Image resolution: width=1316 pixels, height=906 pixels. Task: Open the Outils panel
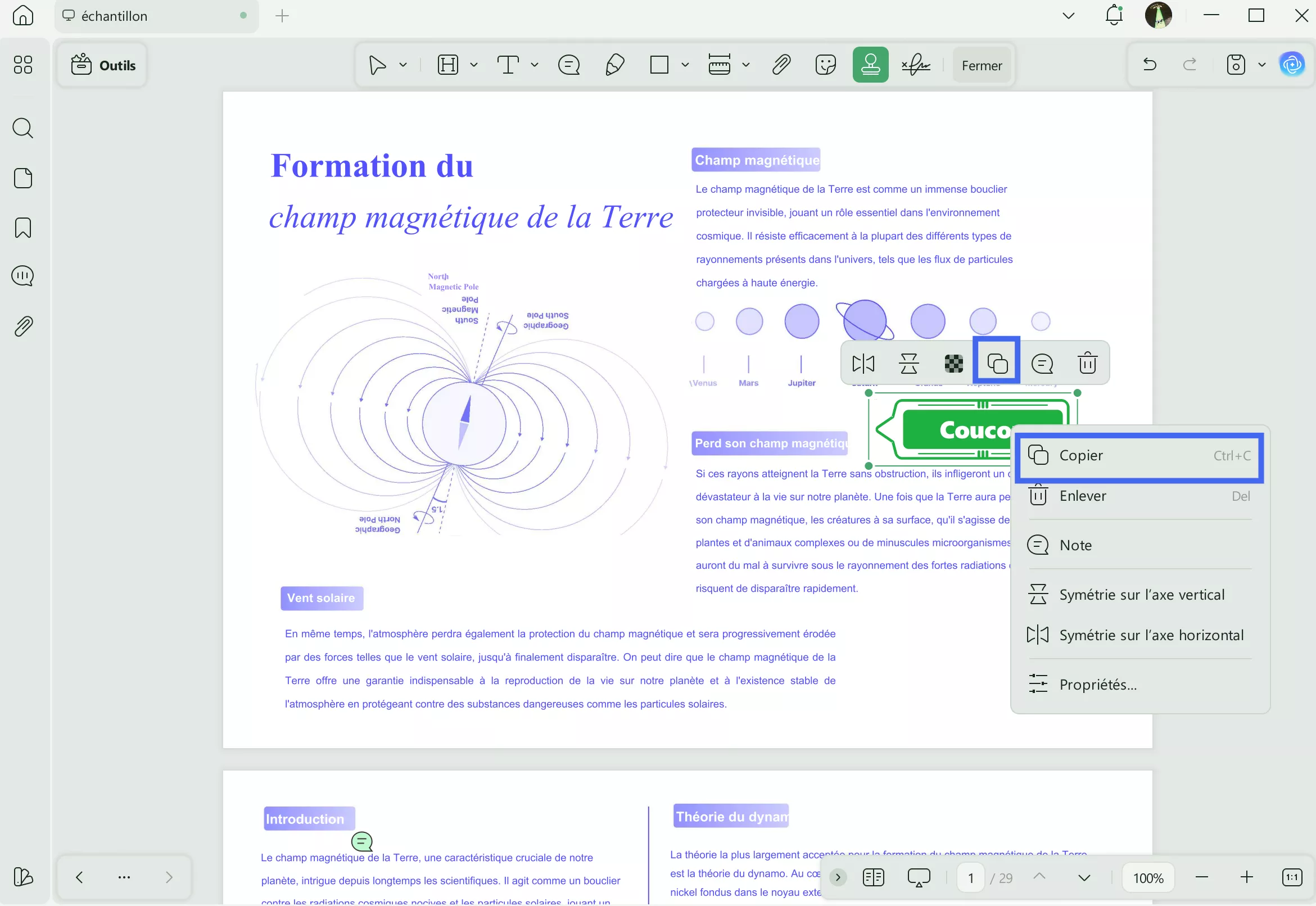[x=103, y=64]
